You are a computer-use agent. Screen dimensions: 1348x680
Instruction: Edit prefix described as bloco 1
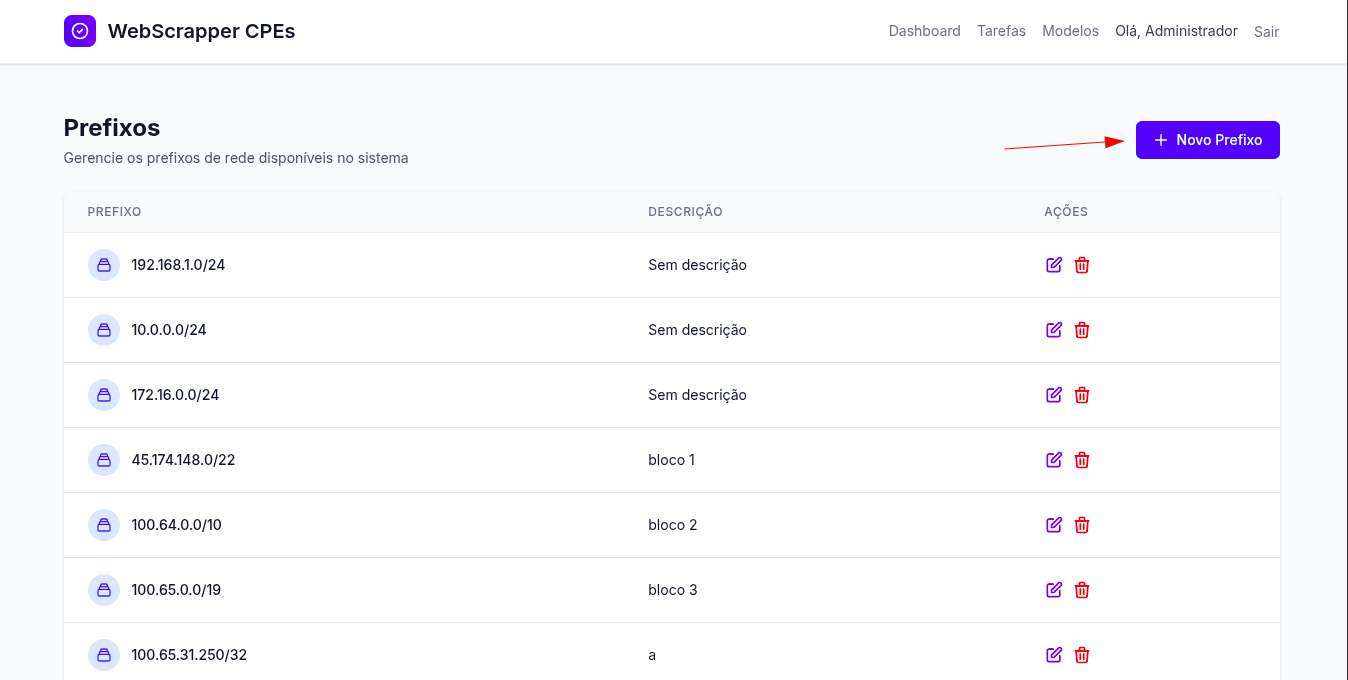[x=1053, y=460]
